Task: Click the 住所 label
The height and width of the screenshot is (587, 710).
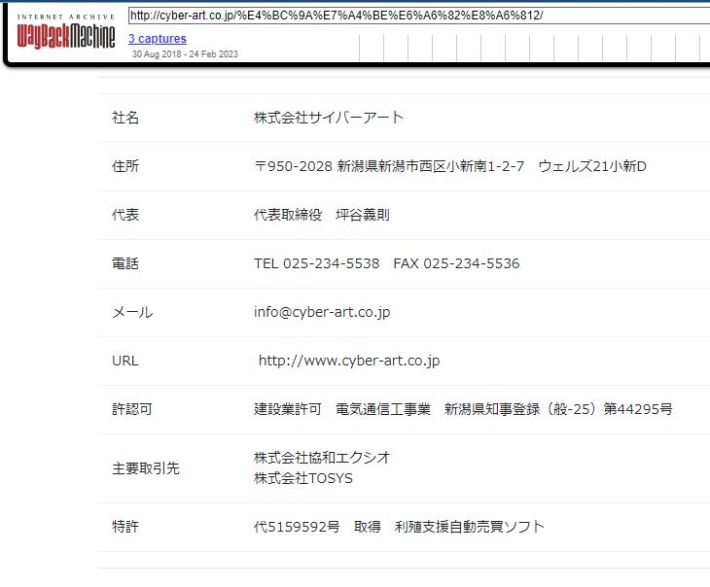Action: 125,166
